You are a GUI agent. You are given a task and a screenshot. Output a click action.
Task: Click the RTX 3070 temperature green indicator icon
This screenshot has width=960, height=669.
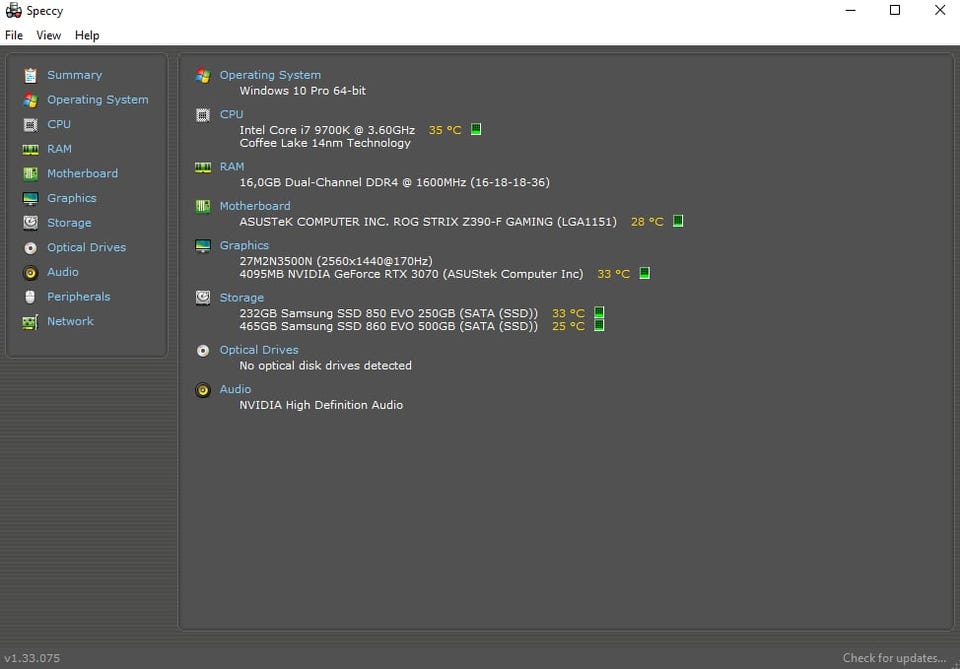644,273
